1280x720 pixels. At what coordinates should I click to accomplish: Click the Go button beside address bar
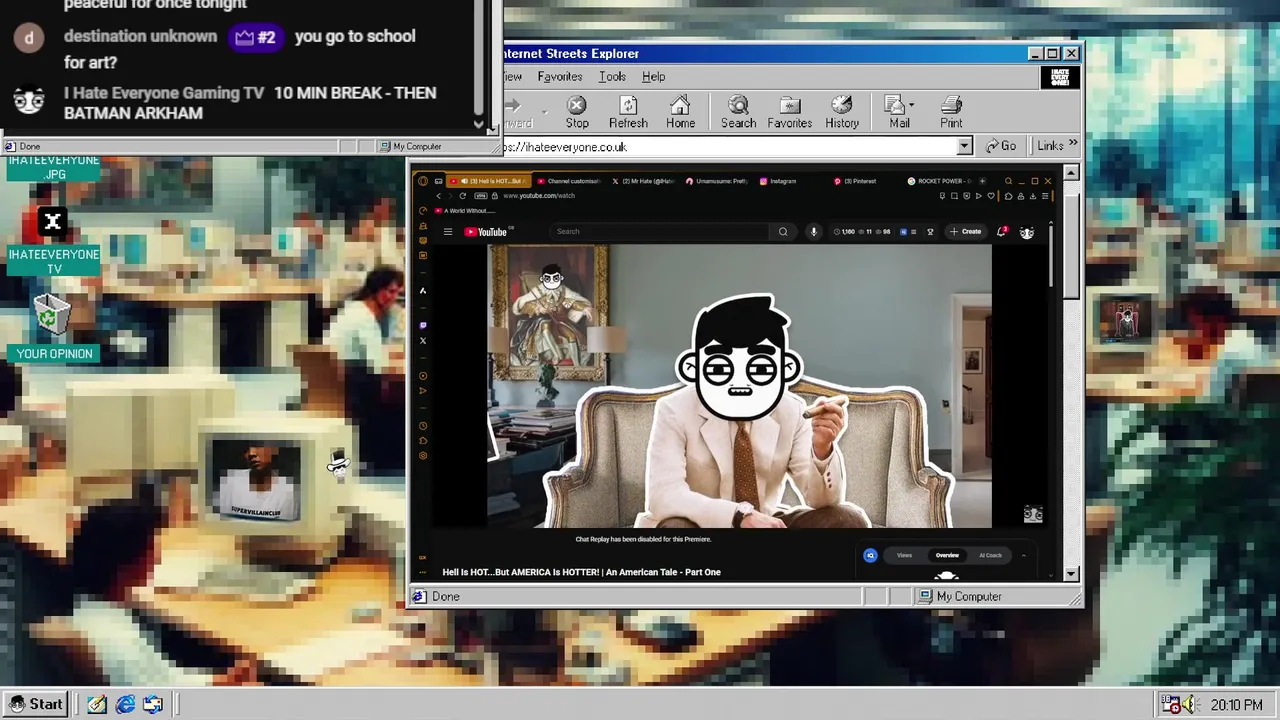click(1001, 147)
